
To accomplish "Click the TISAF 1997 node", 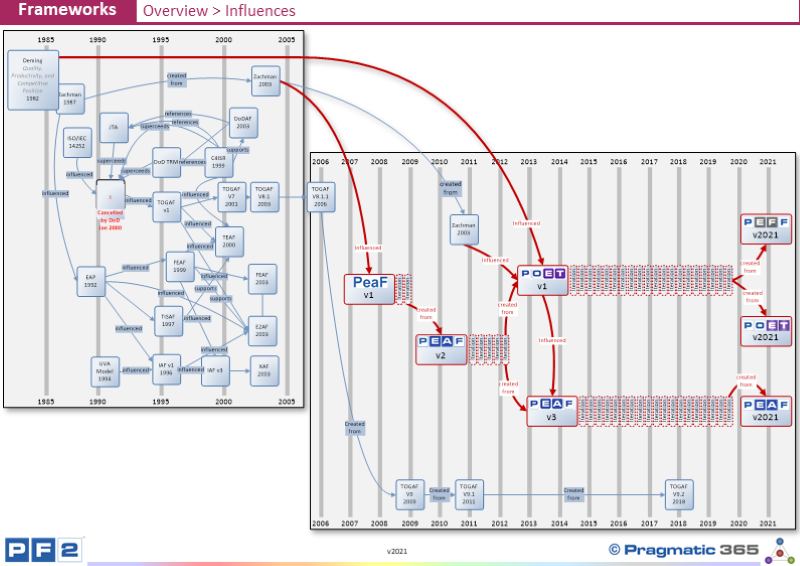I will point(168,321).
